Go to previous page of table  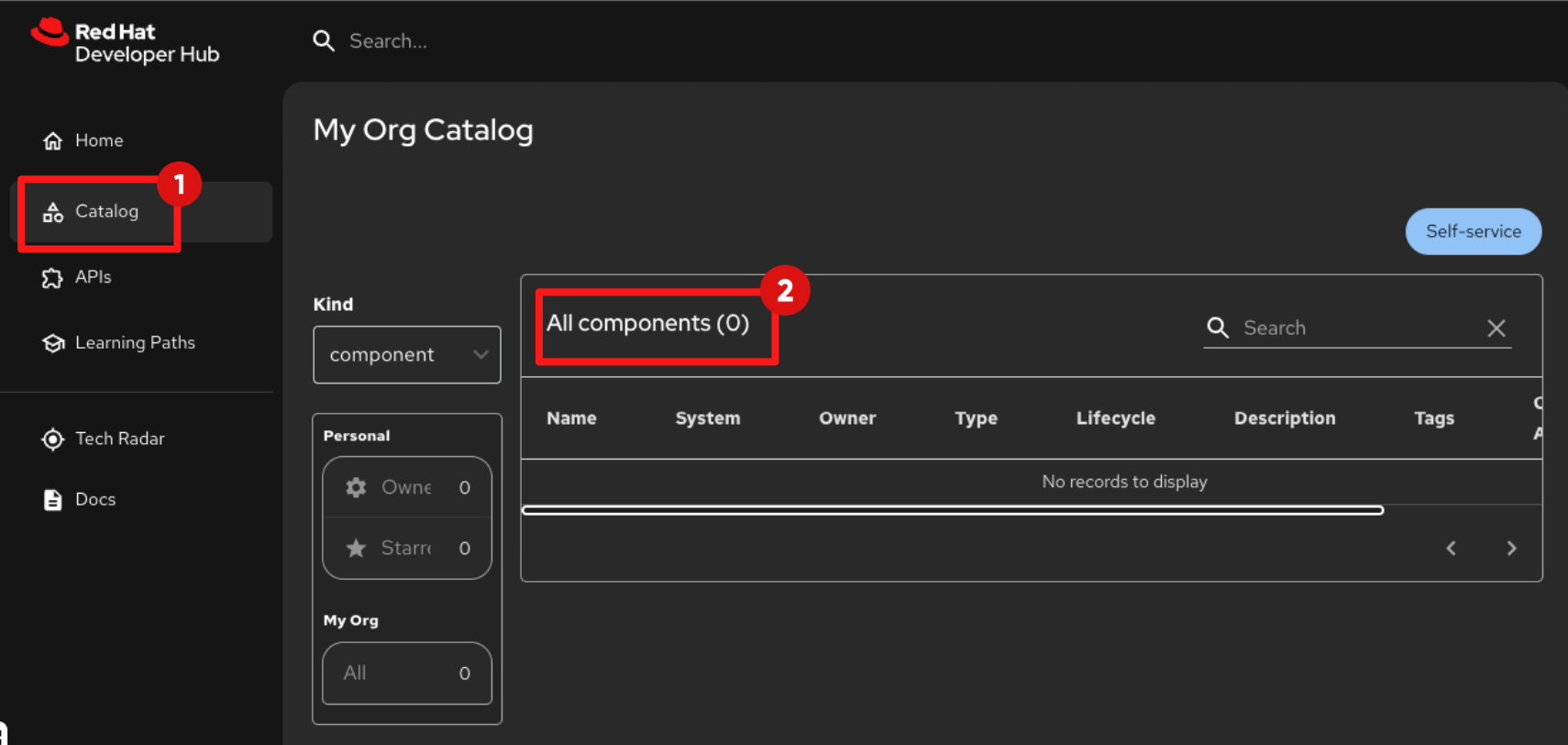tap(1451, 548)
